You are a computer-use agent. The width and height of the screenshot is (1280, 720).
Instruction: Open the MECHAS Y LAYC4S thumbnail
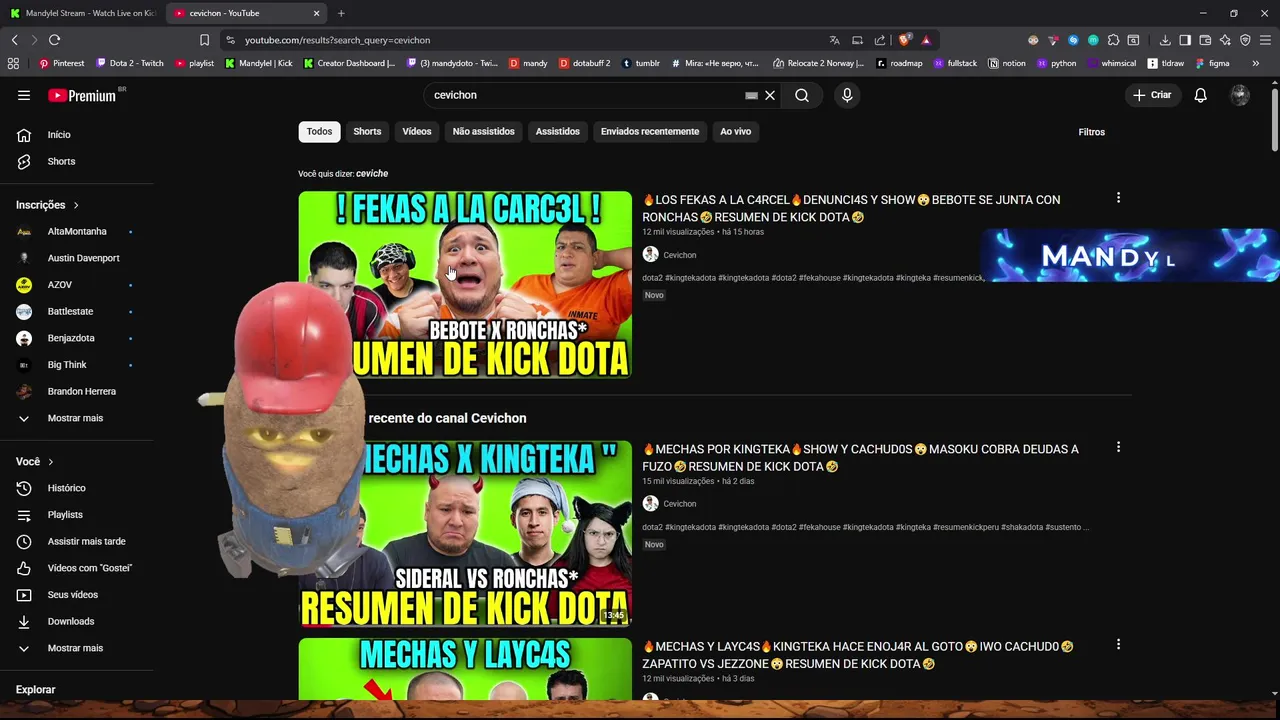[465, 669]
